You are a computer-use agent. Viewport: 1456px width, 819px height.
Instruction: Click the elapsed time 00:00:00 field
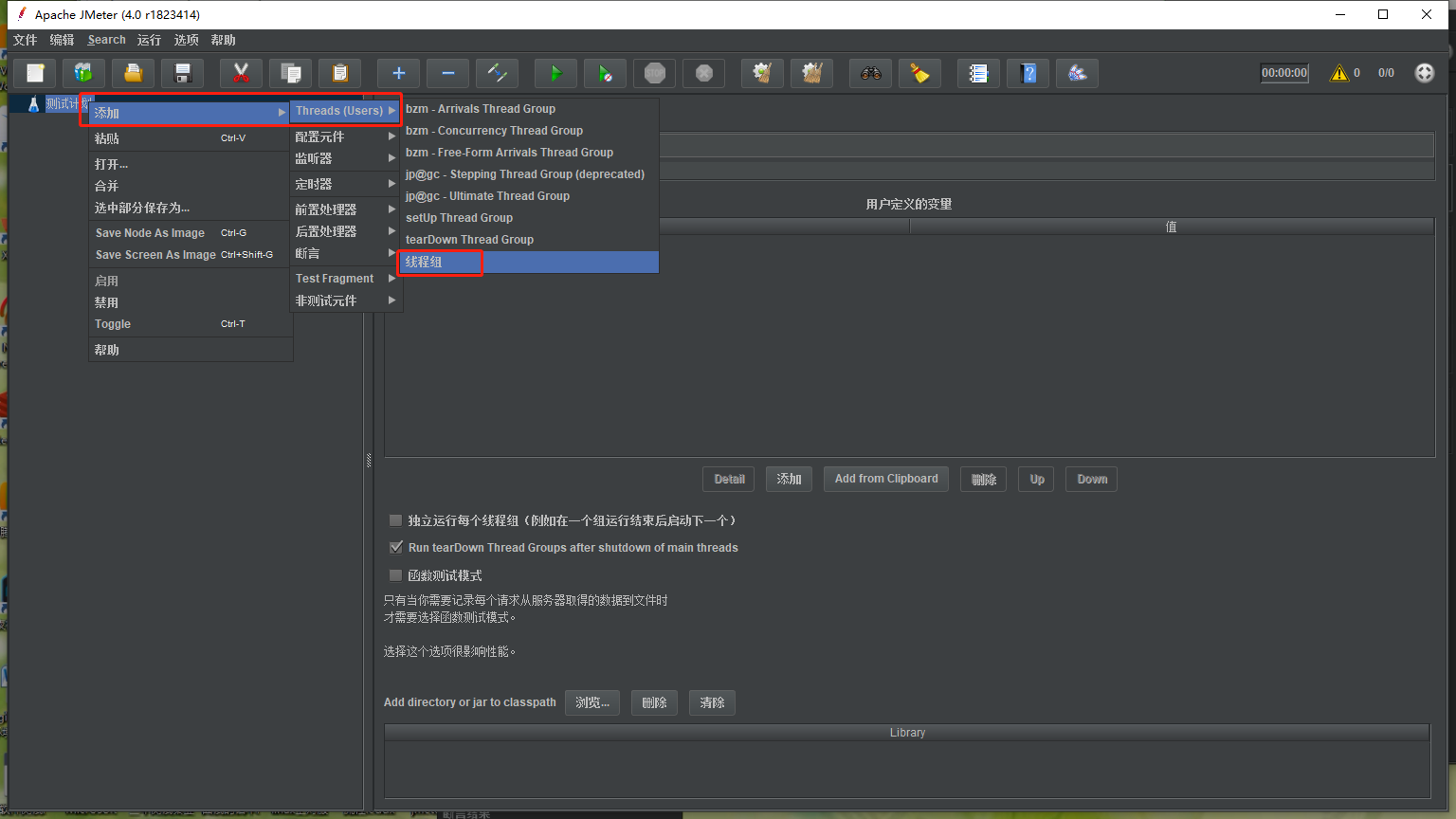click(x=1284, y=73)
